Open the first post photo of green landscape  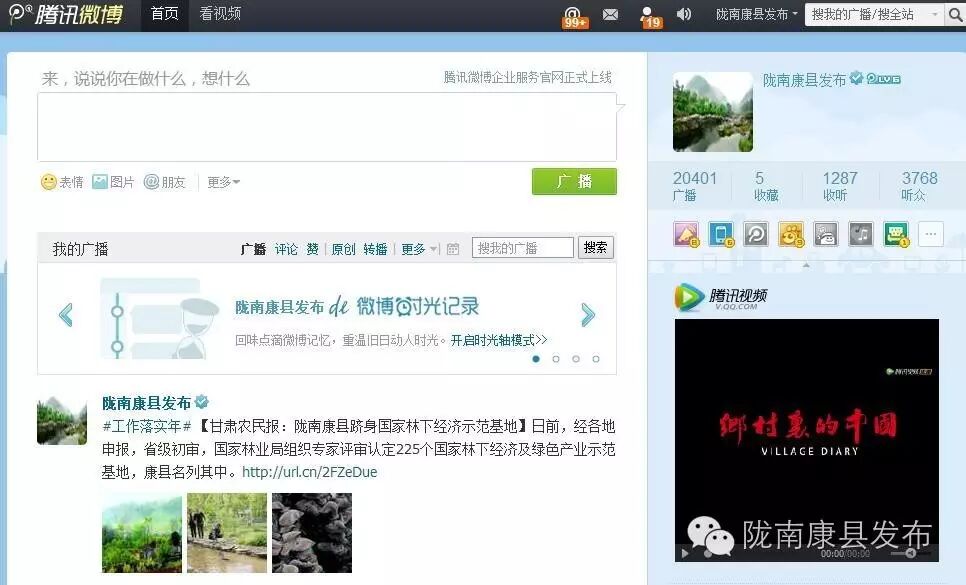pos(142,533)
